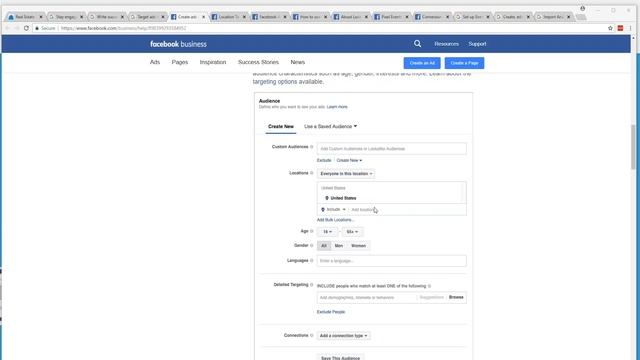640x360 pixels.
Task: Click info icon next to Locations label
Action: pos(312,173)
